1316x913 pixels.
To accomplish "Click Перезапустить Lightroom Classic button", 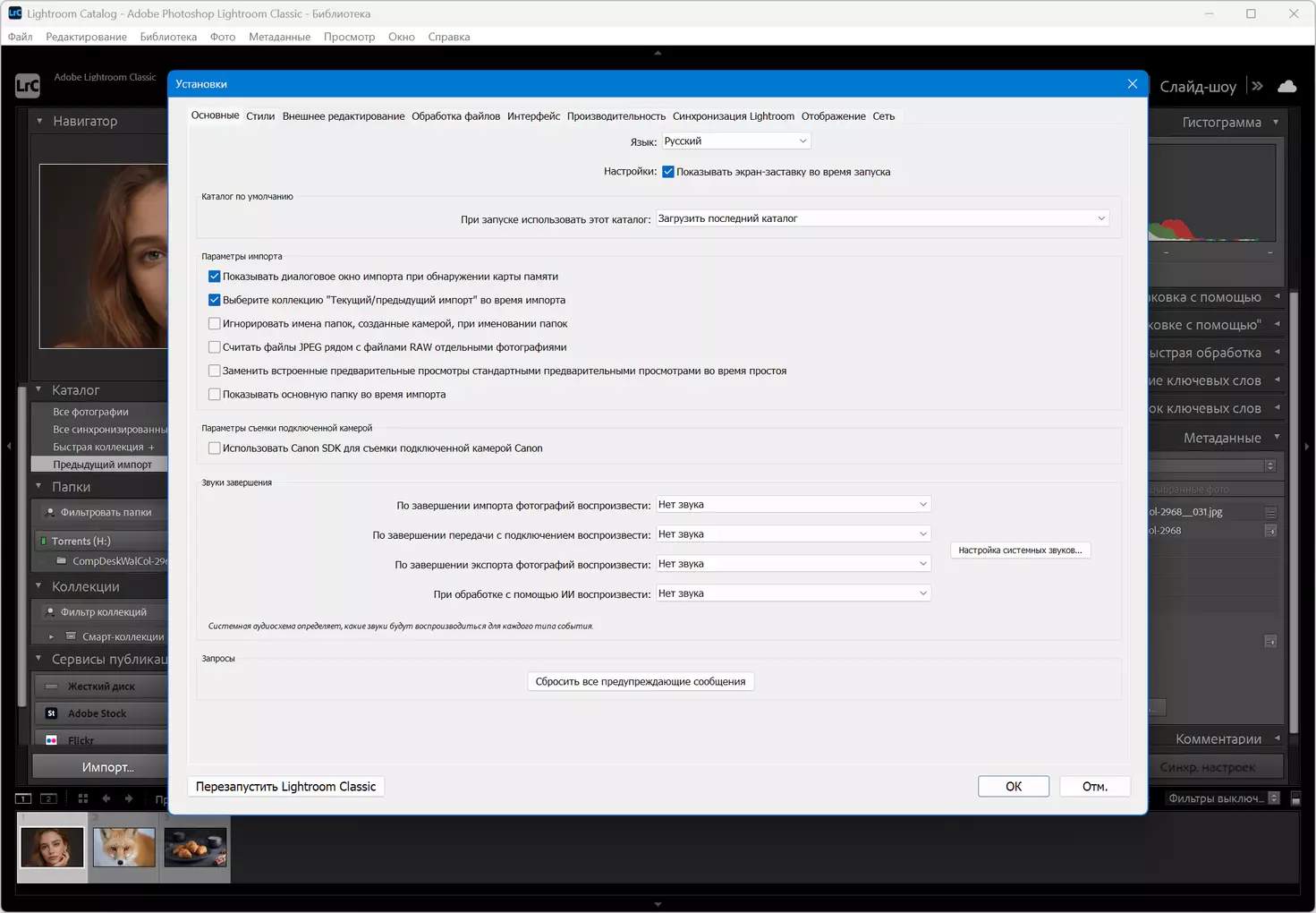I will (286, 786).
